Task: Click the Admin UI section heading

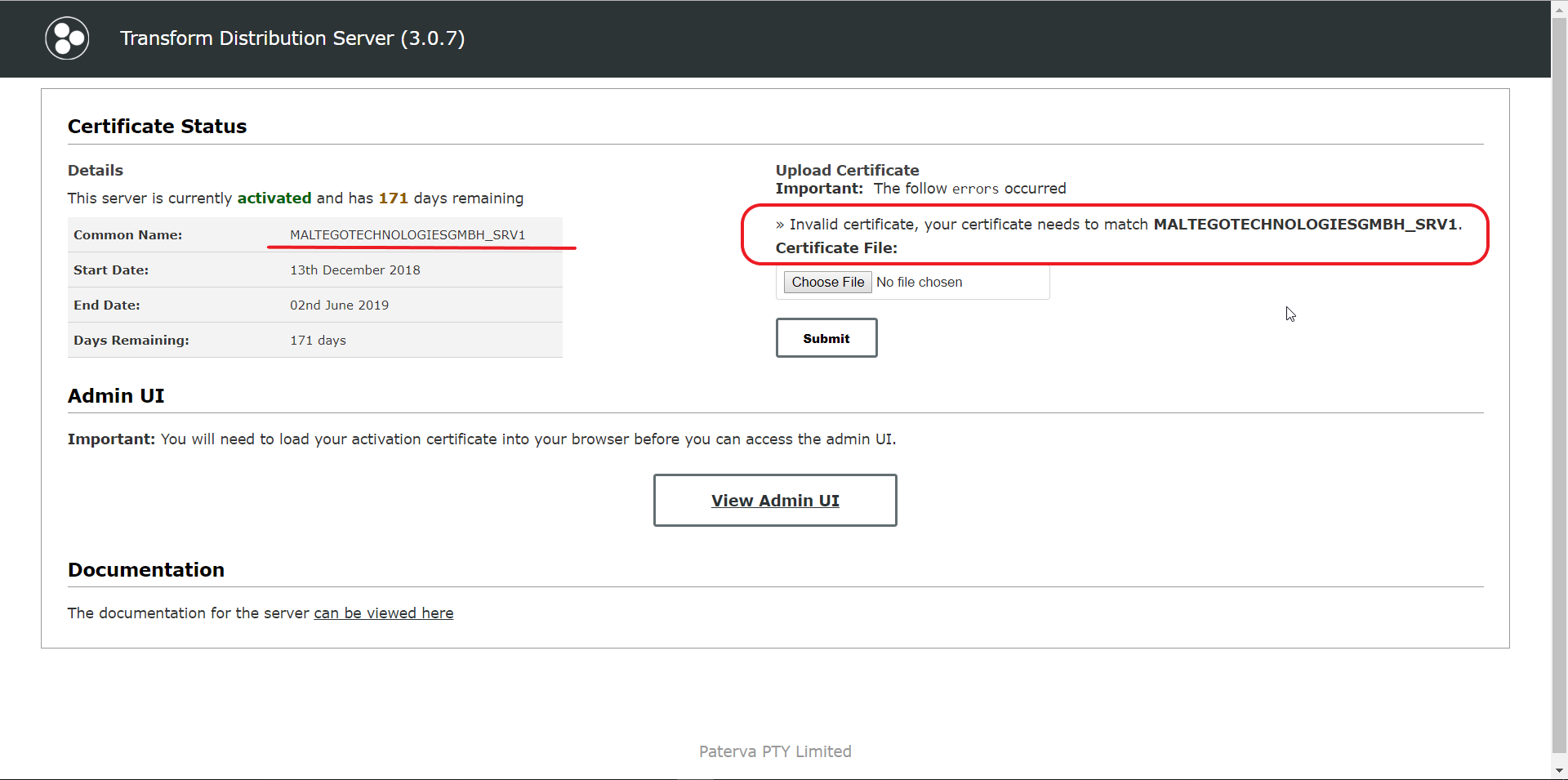Action: (x=116, y=396)
